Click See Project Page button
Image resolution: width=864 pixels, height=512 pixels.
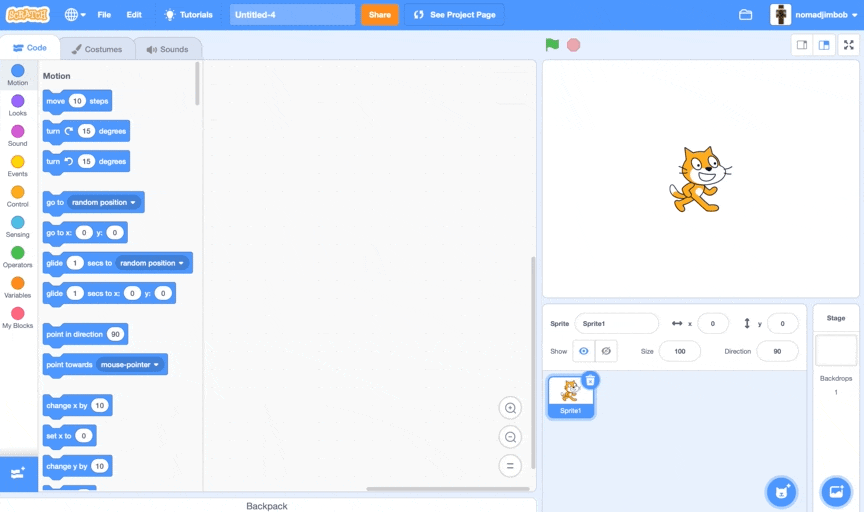tap(454, 15)
